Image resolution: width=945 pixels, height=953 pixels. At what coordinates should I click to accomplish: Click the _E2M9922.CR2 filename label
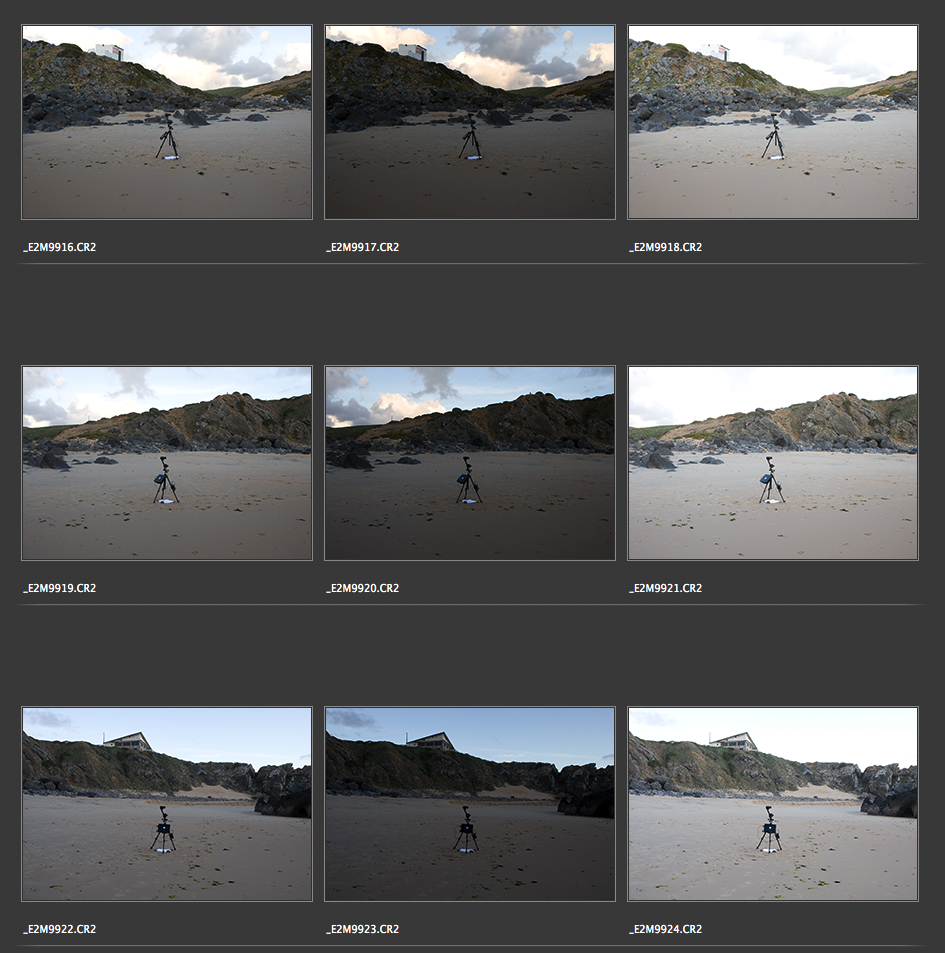60,929
